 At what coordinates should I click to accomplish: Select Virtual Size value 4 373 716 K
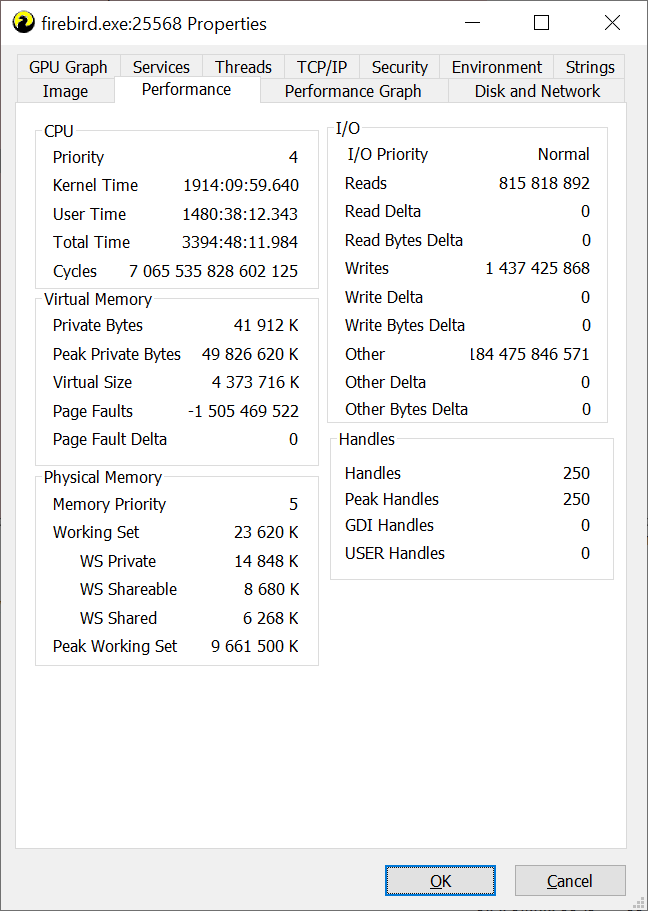coord(256,382)
